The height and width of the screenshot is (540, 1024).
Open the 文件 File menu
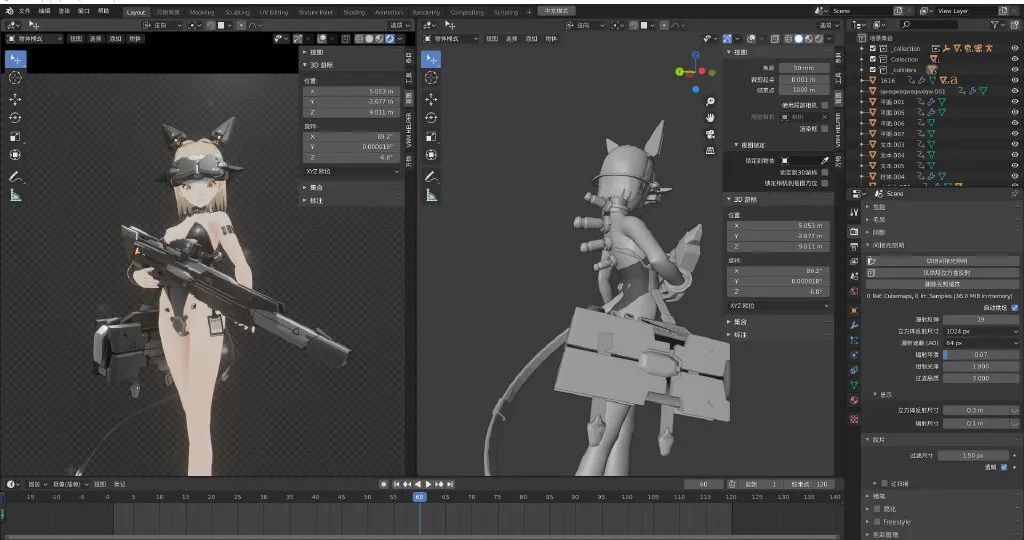click(x=25, y=11)
